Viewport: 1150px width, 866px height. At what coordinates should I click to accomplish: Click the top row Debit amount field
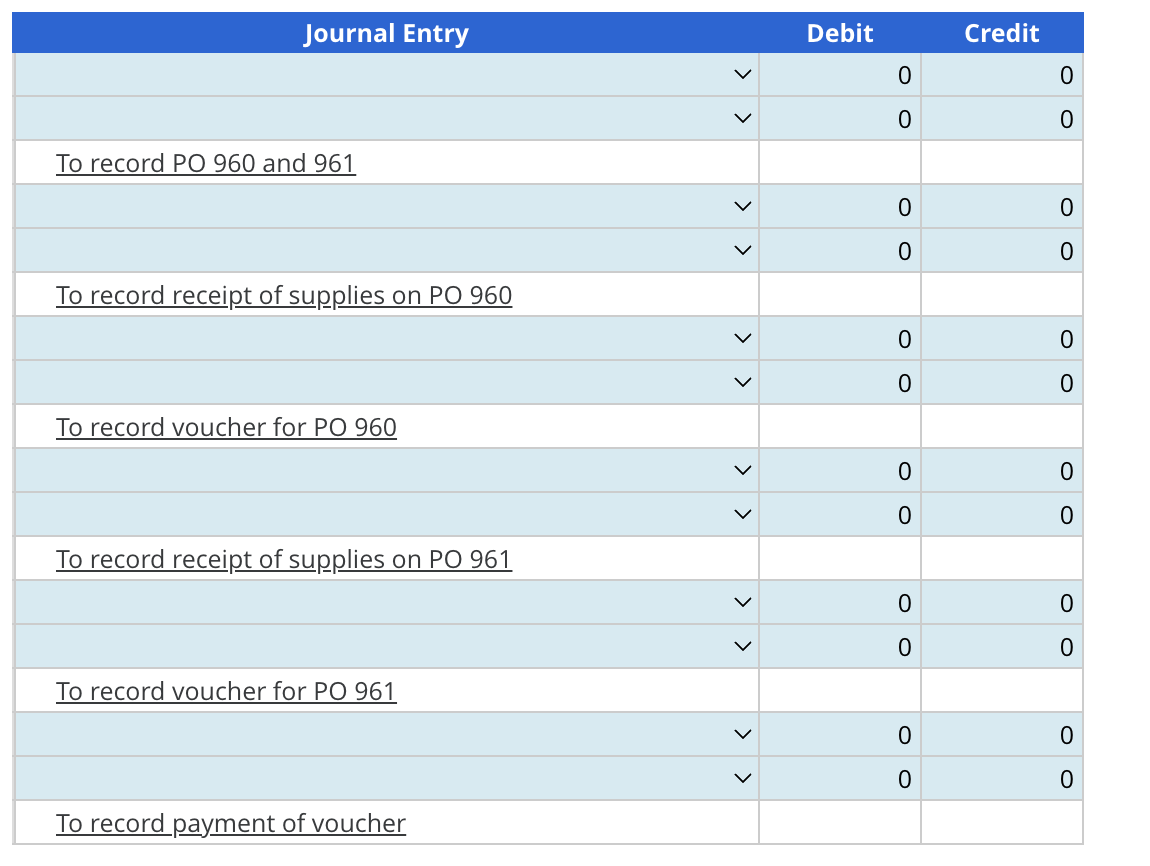pyautogui.click(x=840, y=75)
